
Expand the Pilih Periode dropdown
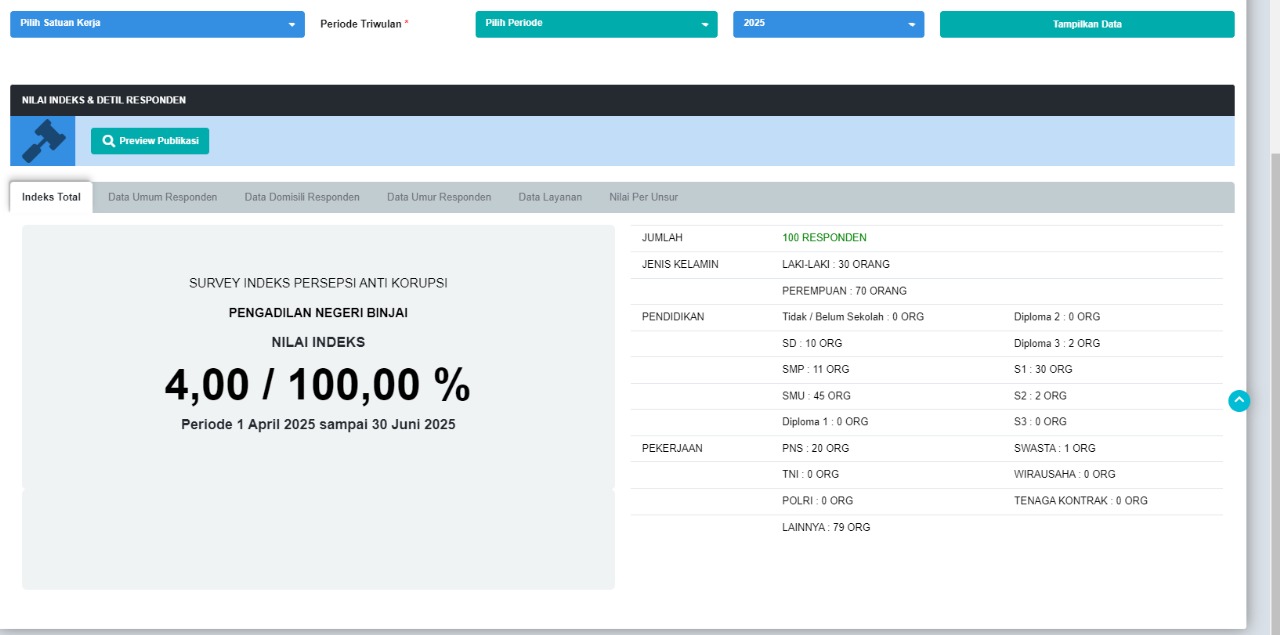point(596,24)
